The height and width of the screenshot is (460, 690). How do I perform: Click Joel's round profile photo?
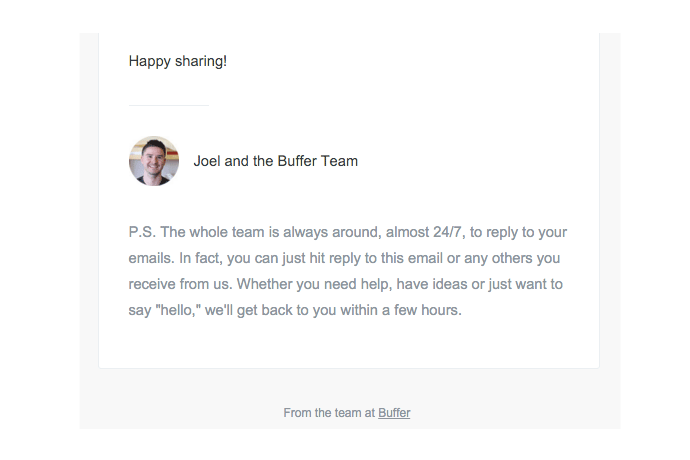[x=154, y=161]
